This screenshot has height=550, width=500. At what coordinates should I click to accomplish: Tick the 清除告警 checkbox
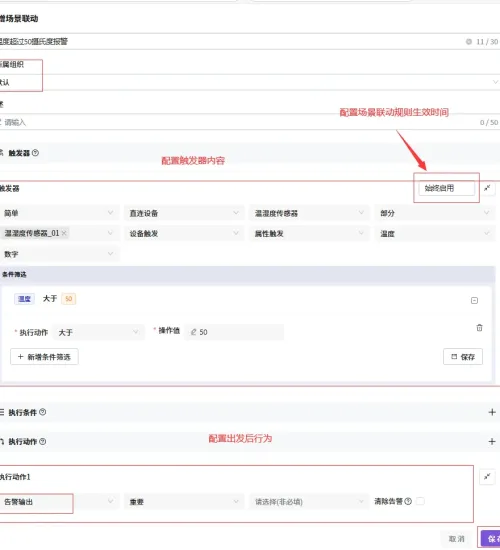tap(420, 501)
